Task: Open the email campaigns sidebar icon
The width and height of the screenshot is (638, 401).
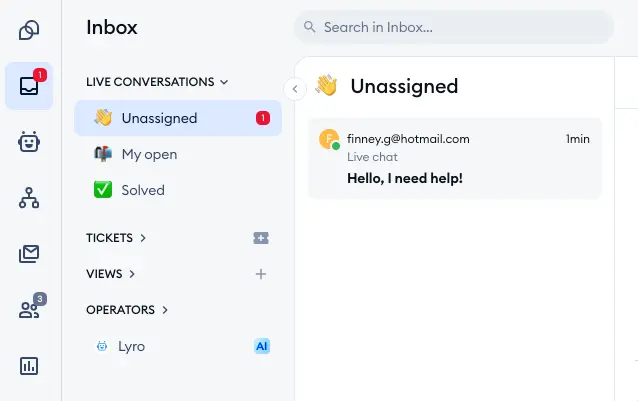Action: (29, 254)
